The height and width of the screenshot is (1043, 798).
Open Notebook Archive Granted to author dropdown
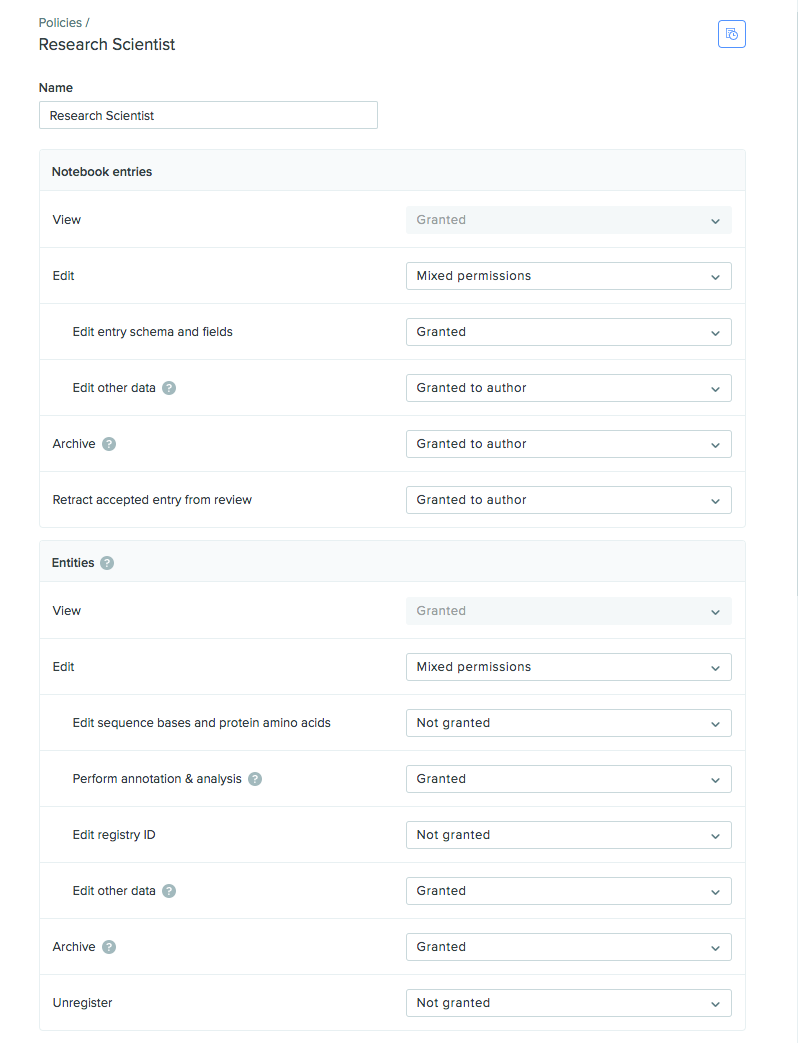[x=568, y=444]
